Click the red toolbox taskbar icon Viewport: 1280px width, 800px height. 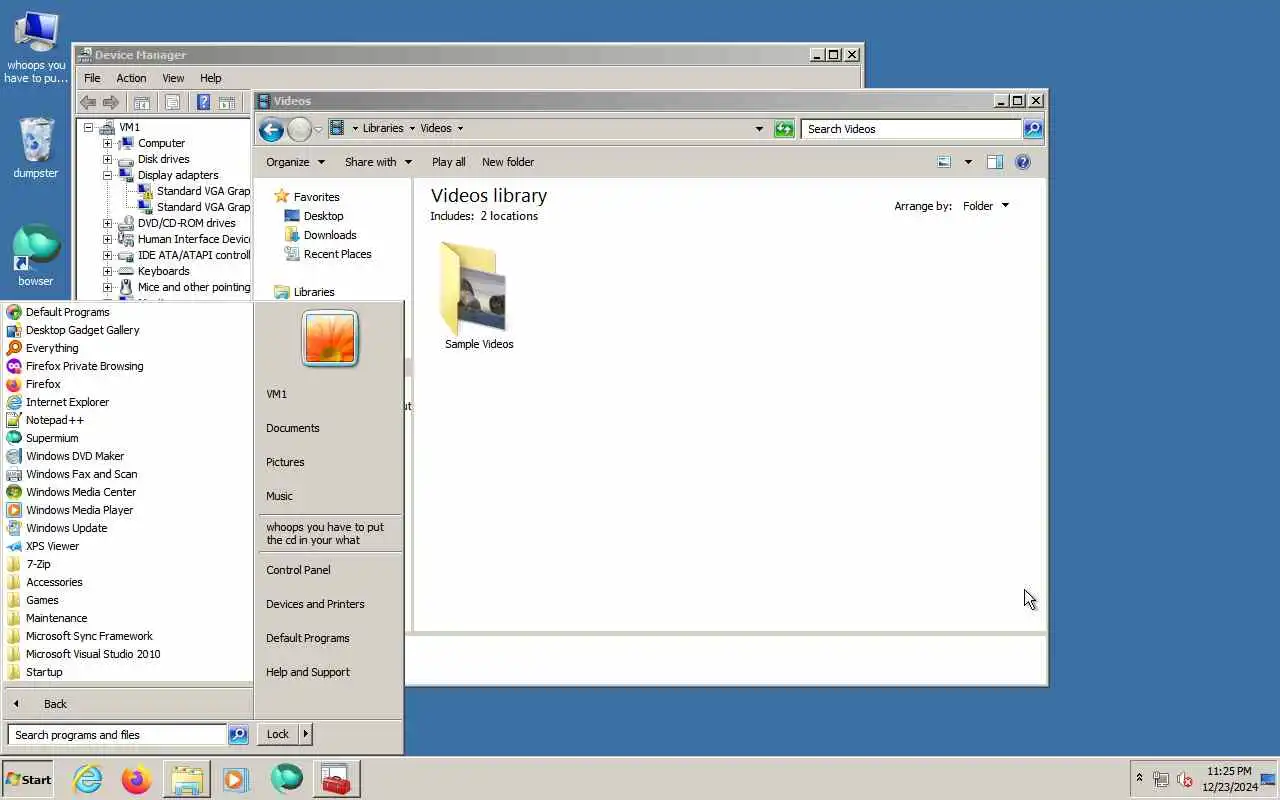[x=336, y=779]
